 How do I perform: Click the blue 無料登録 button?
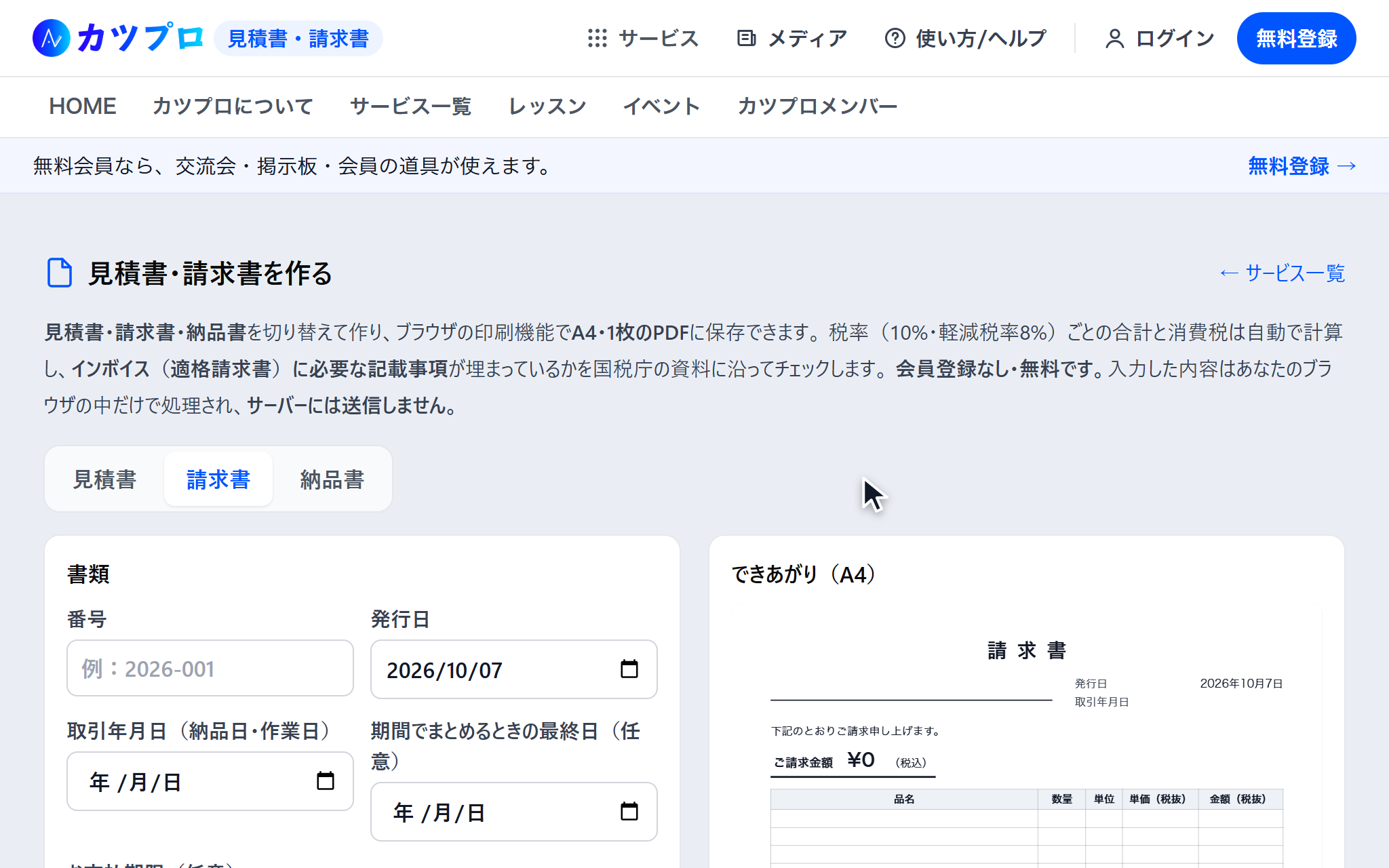click(x=1296, y=38)
